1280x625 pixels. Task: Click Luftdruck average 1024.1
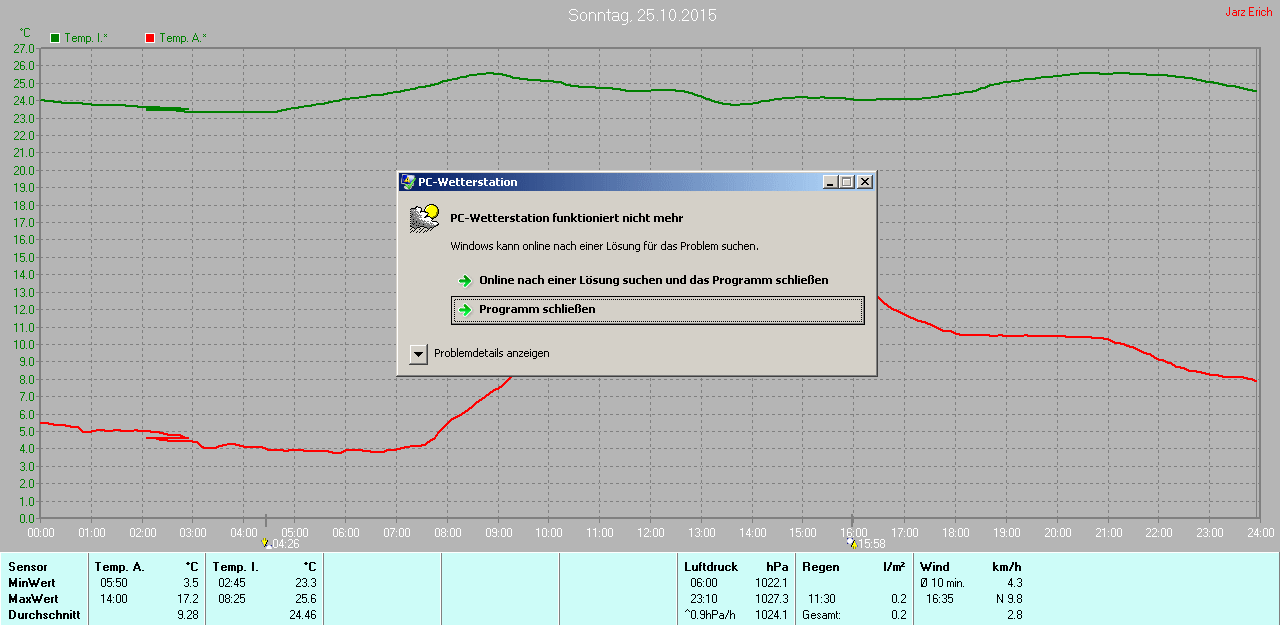(x=772, y=615)
